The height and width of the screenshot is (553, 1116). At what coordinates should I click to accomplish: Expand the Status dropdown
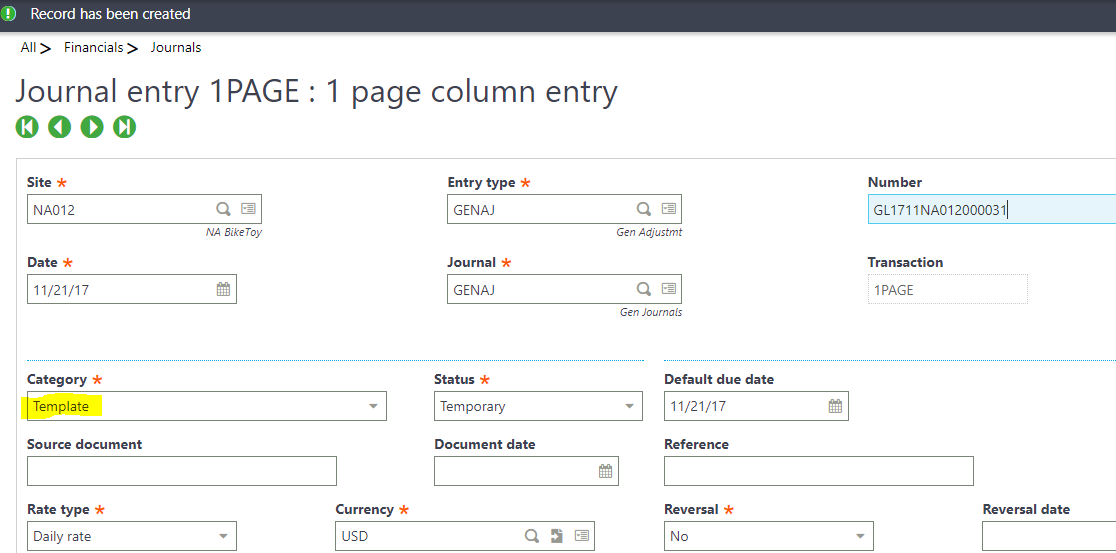pos(629,406)
